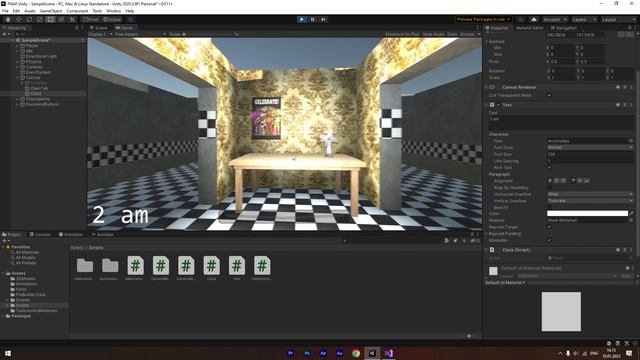The width and height of the screenshot is (640, 360).
Task: Click the Play button
Action: click(302, 19)
